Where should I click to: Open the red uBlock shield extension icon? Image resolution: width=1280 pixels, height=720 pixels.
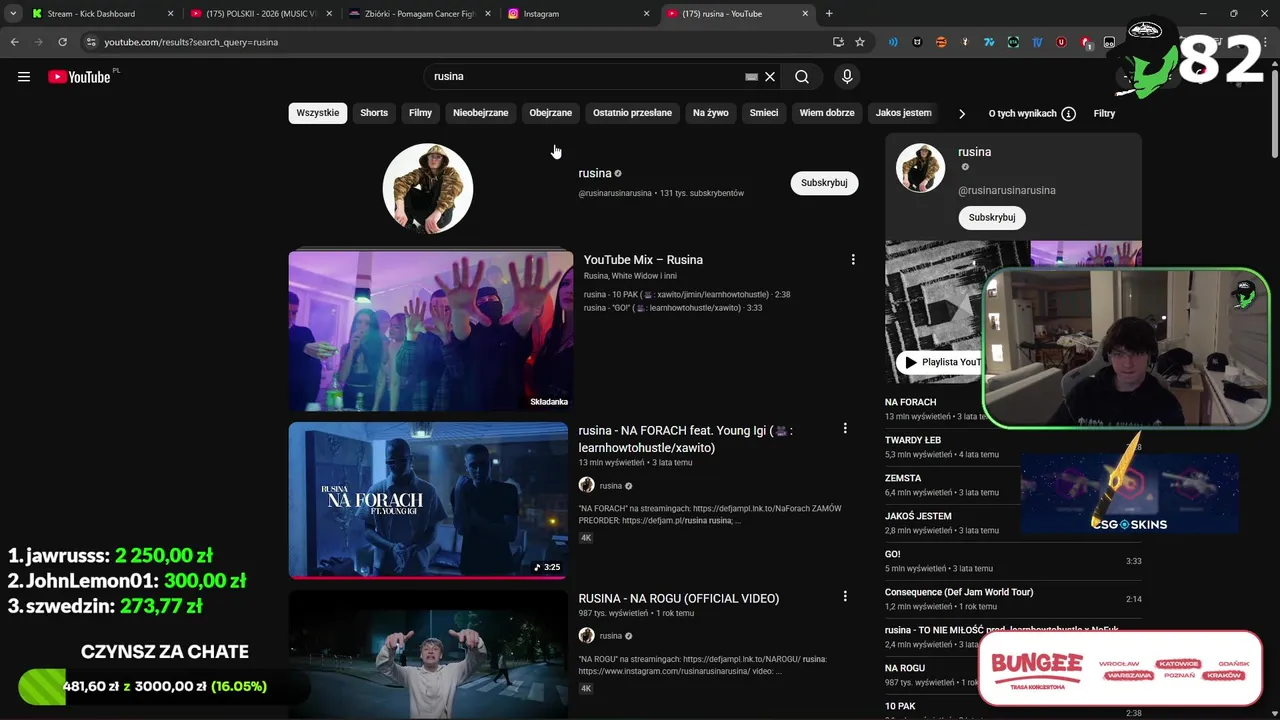(x=1061, y=42)
